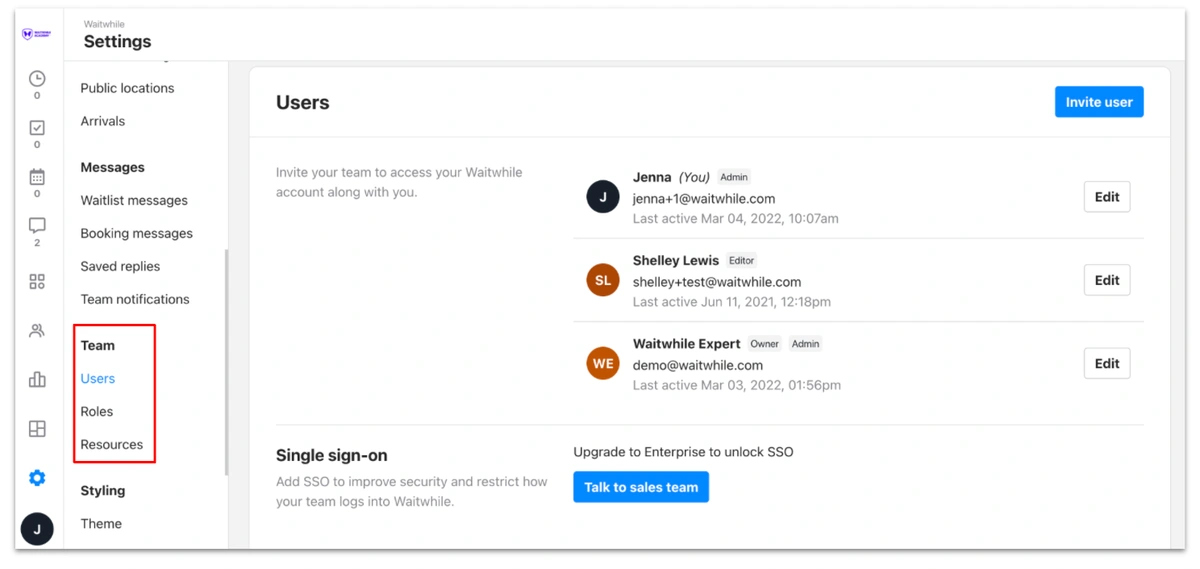Click the Editor badge next to Shelley Lewis
The image size is (1200, 569).
pos(741,260)
